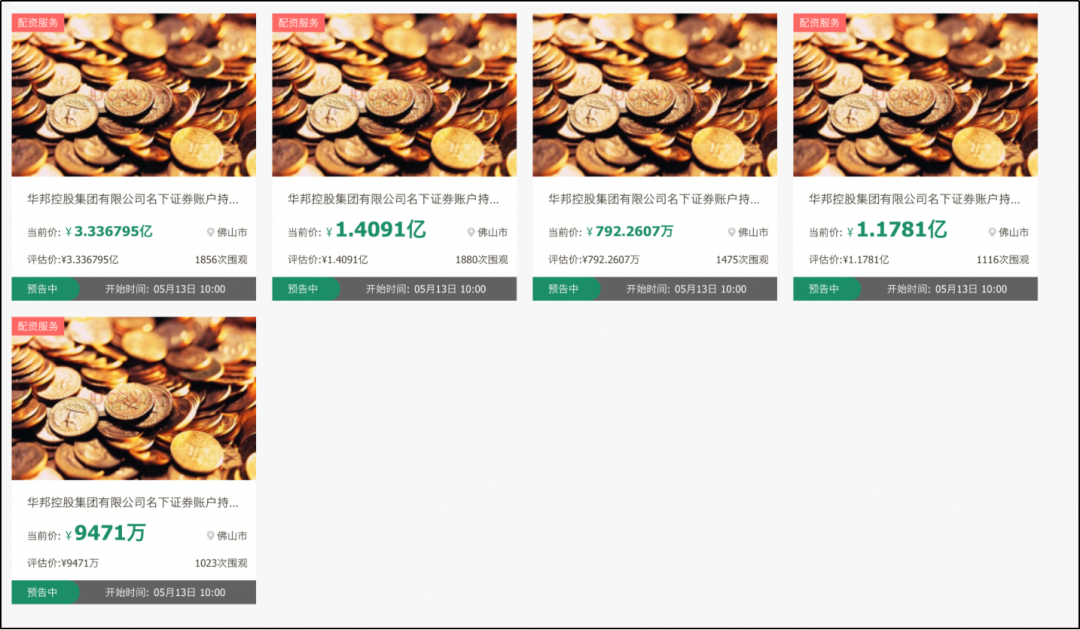Click 配资服务 tag on the 1.1781亿 listing
The height and width of the screenshot is (630, 1080).
point(820,22)
